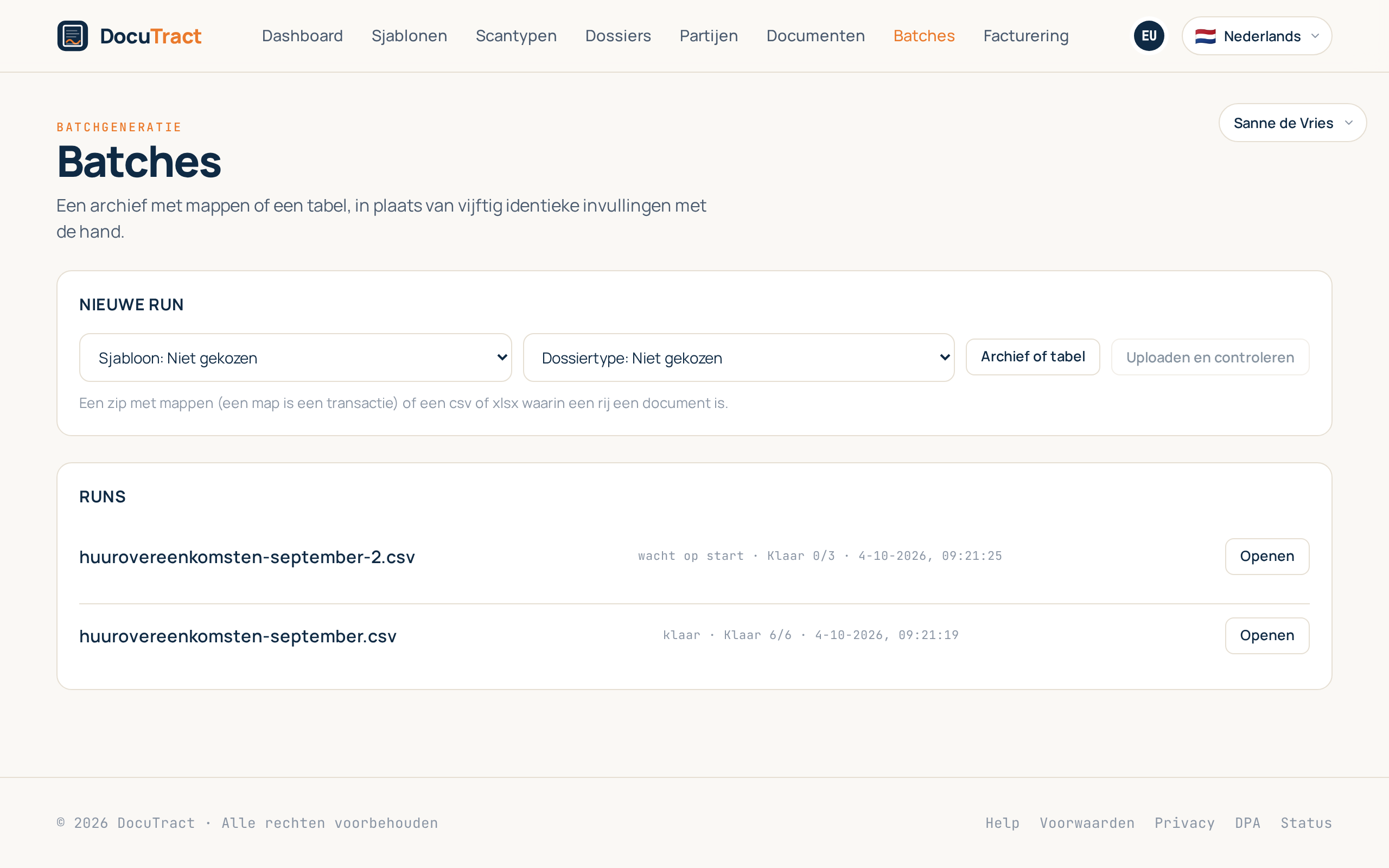Image resolution: width=1389 pixels, height=868 pixels.
Task: Open the Documenten page
Action: click(815, 36)
